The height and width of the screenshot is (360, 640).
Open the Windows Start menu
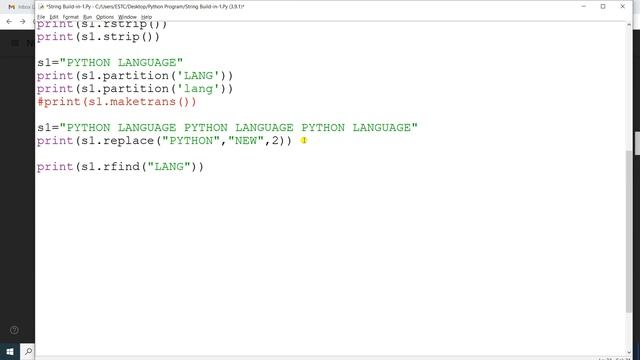tap(10, 351)
